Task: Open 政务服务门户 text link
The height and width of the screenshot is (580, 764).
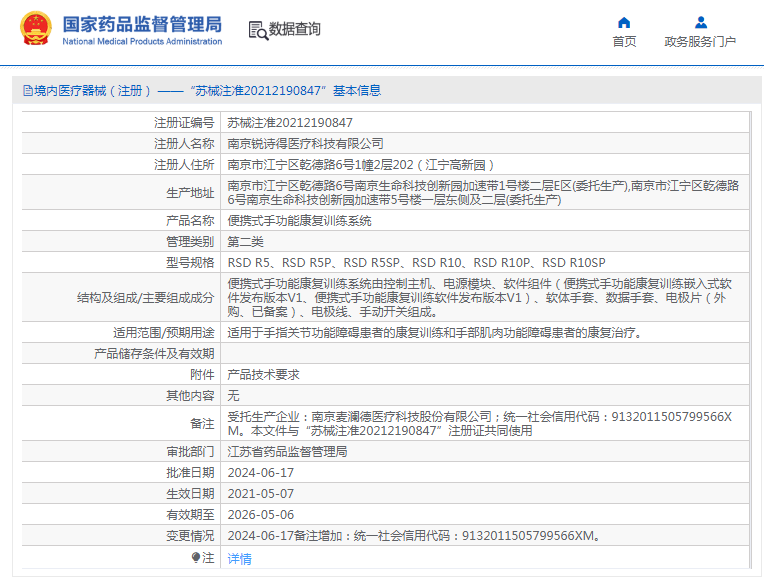Action: (x=700, y=42)
